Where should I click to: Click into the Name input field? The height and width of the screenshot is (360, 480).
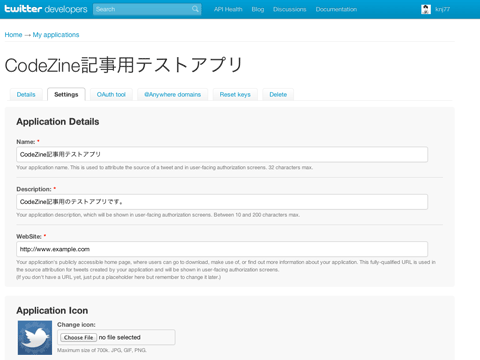(x=222, y=154)
